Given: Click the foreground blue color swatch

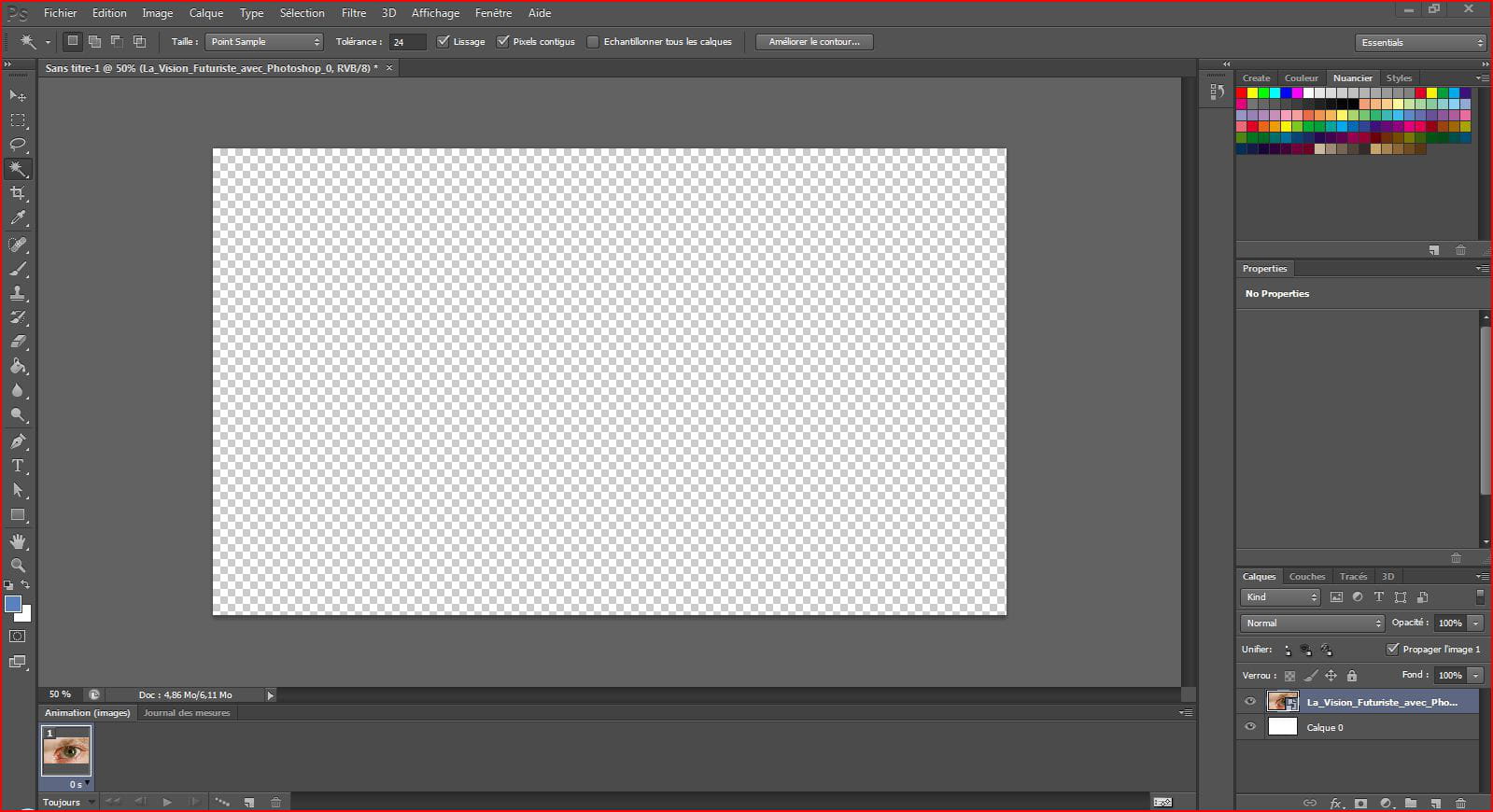Looking at the screenshot, I should pyautogui.click(x=13, y=604).
